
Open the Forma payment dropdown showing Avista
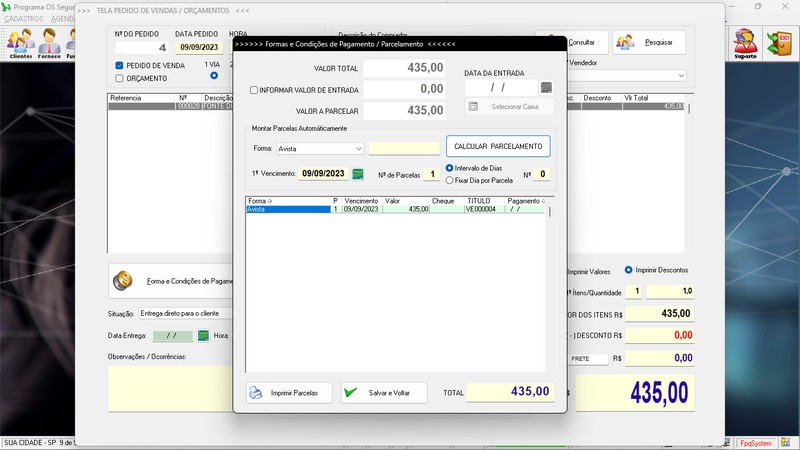point(320,148)
